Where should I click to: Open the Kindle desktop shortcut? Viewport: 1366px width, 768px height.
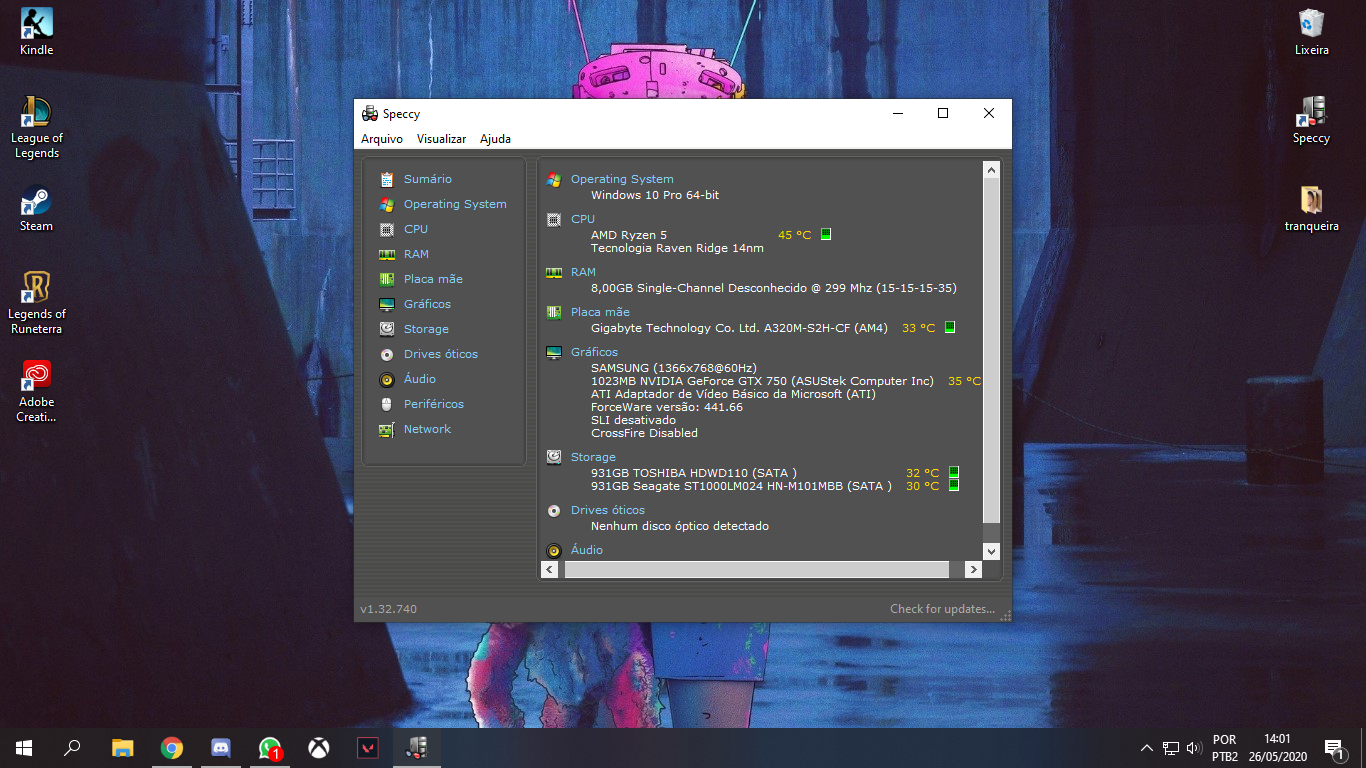(37, 32)
